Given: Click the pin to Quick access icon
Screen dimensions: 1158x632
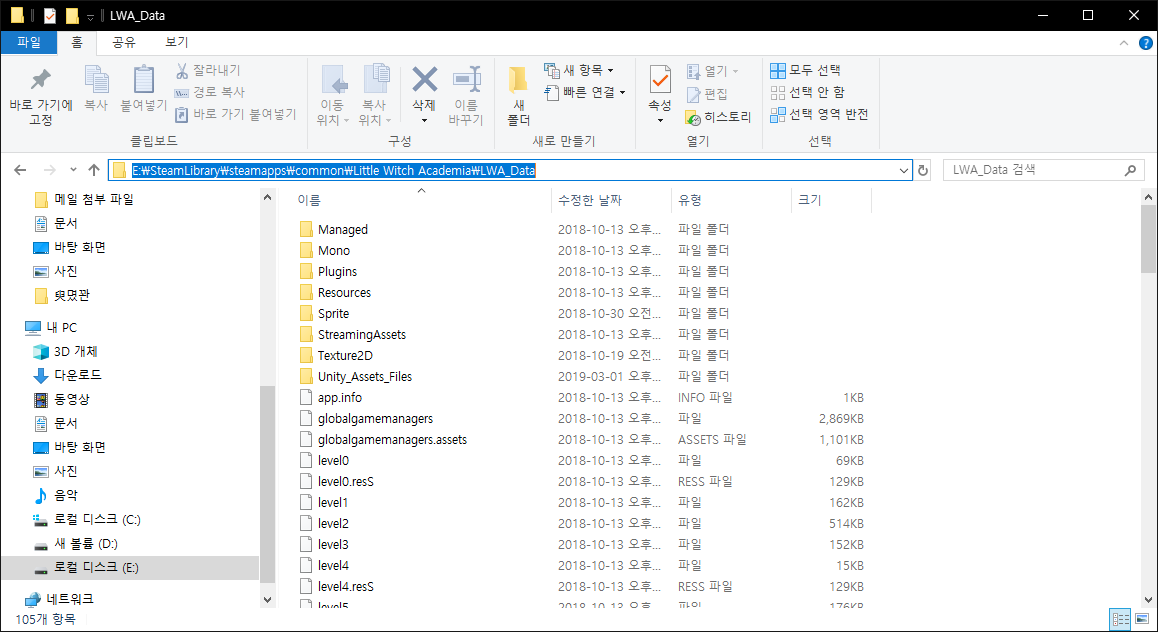Looking at the screenshot, I should pos(40,80).
